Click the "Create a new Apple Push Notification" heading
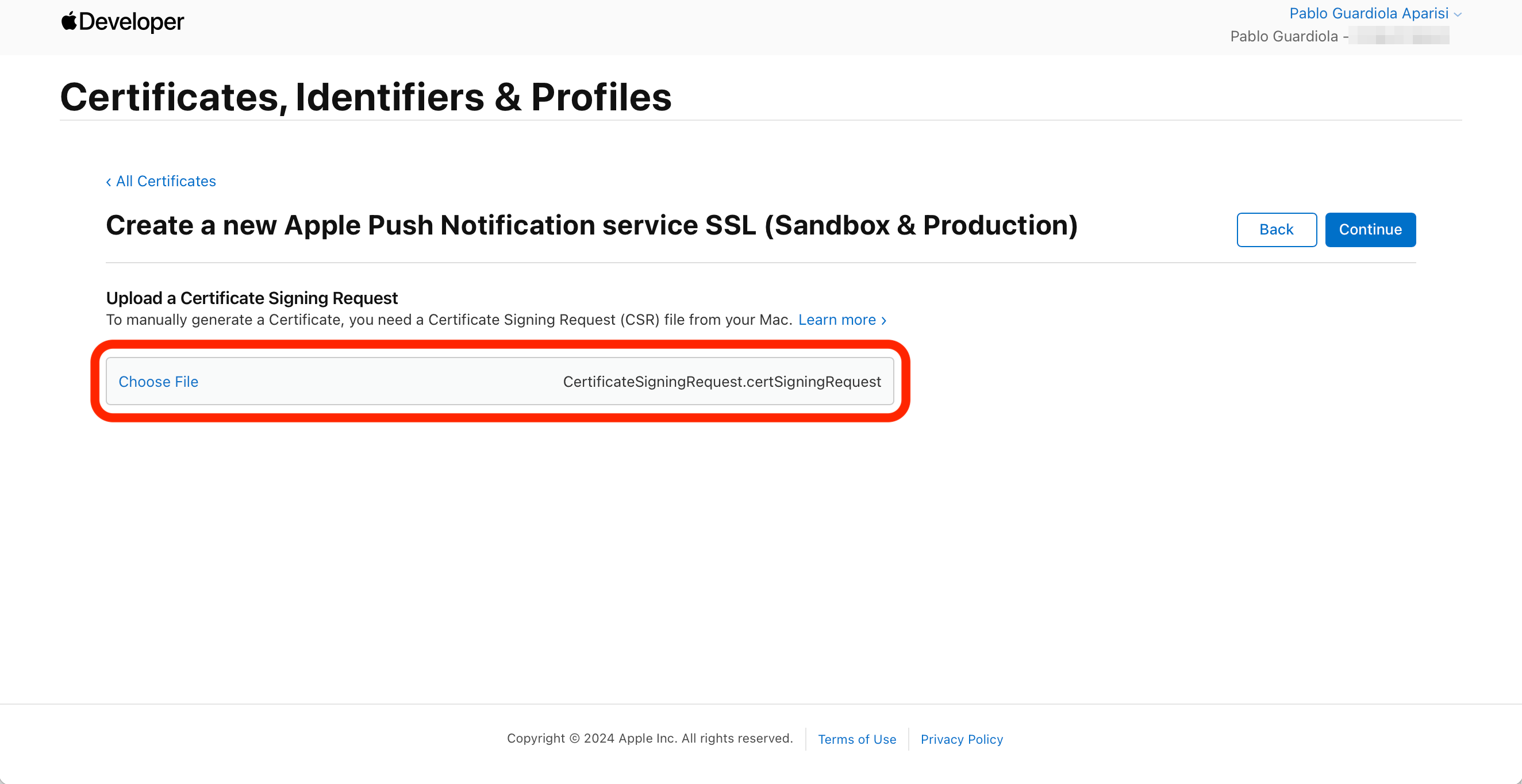This screenshot has height=784, width=1522. pos(591,225)
